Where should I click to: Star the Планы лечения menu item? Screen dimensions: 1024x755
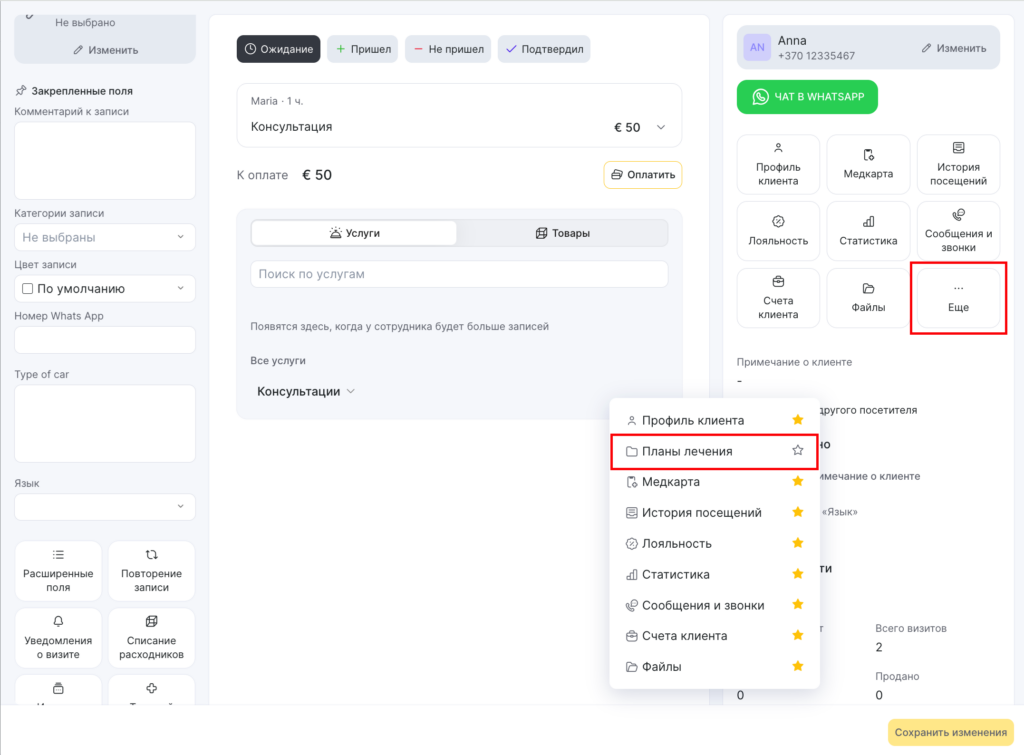(x=797, y=451)
